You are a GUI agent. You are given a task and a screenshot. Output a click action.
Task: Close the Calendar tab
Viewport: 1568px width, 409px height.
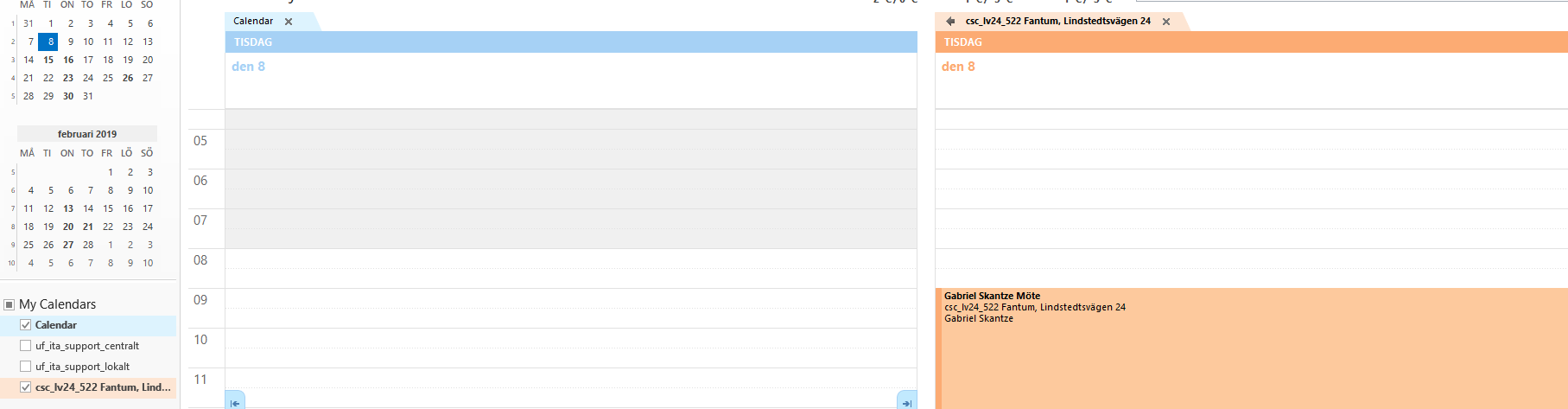click(x=289, y=22)
